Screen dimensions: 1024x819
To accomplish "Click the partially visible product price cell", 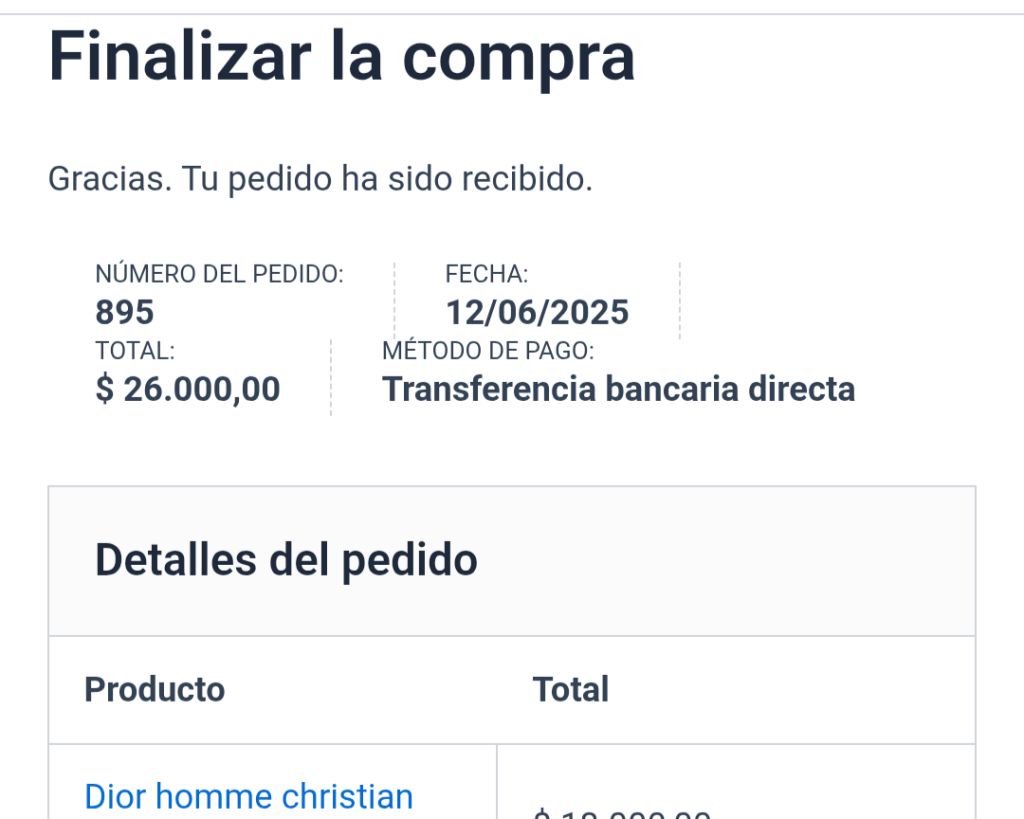I will click(x=622, y=811).
